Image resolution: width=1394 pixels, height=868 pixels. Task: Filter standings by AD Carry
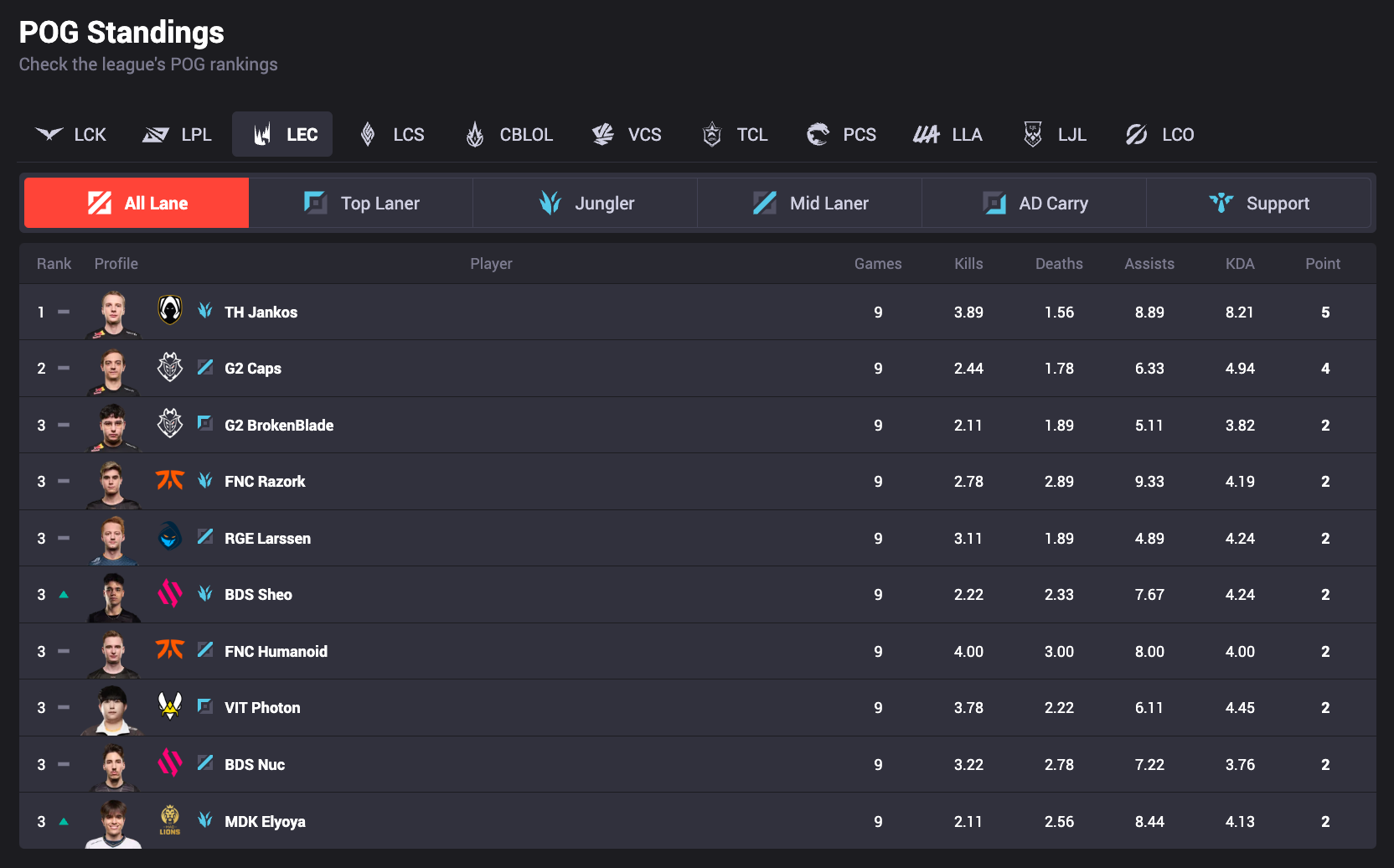tap(1035, 203)
